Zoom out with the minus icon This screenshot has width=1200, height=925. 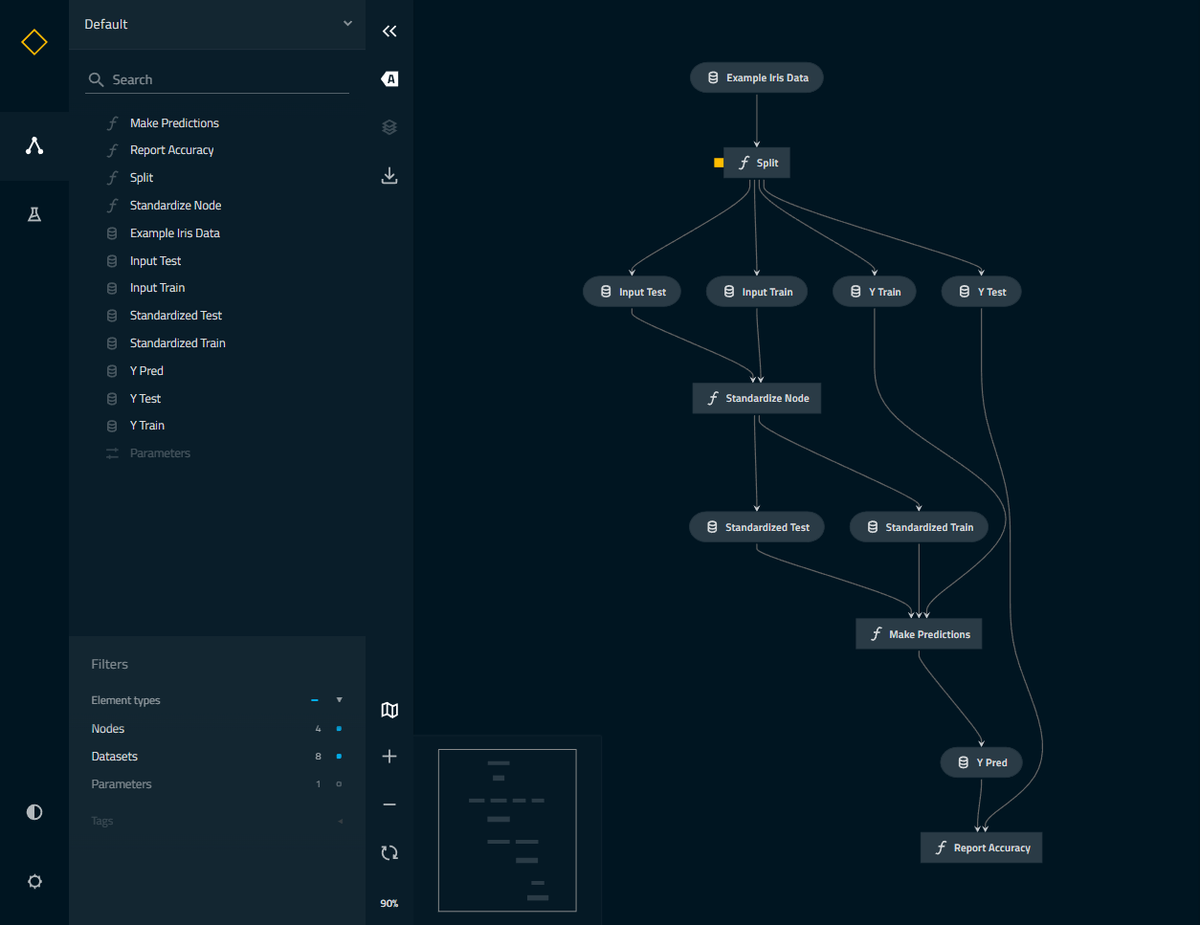coord(390,805)
